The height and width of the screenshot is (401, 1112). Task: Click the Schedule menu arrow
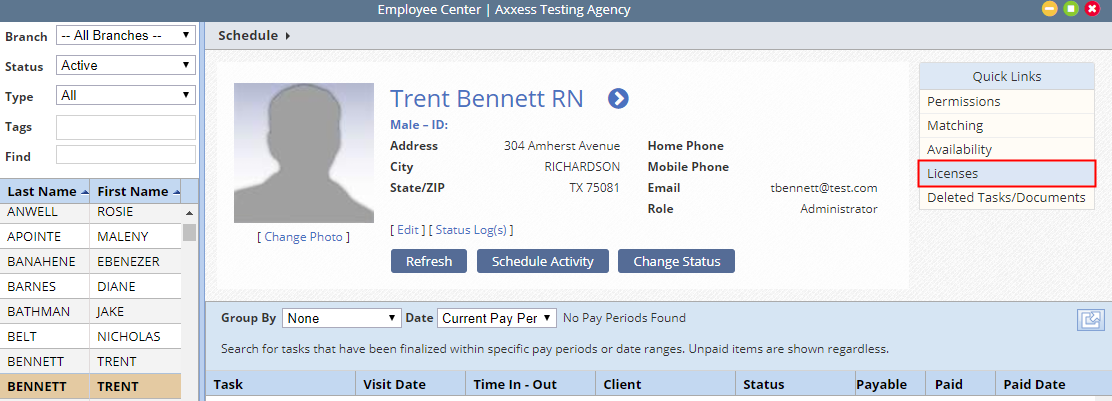click(287, 35)
